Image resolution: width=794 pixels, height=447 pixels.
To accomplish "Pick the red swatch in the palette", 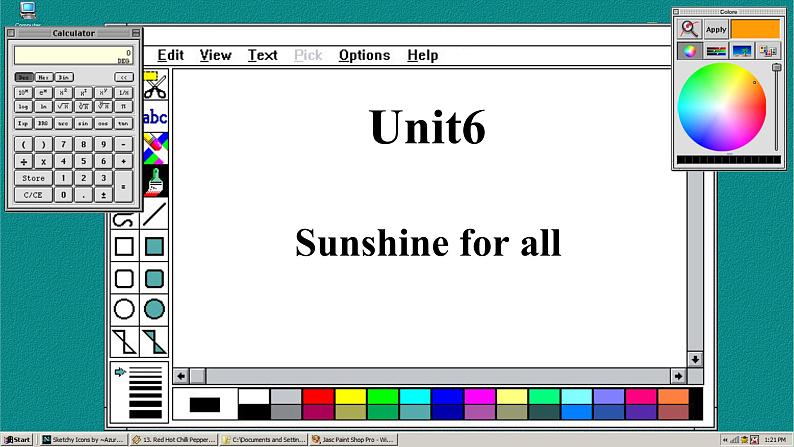I will pyautogui.click(x=318, y=396).
